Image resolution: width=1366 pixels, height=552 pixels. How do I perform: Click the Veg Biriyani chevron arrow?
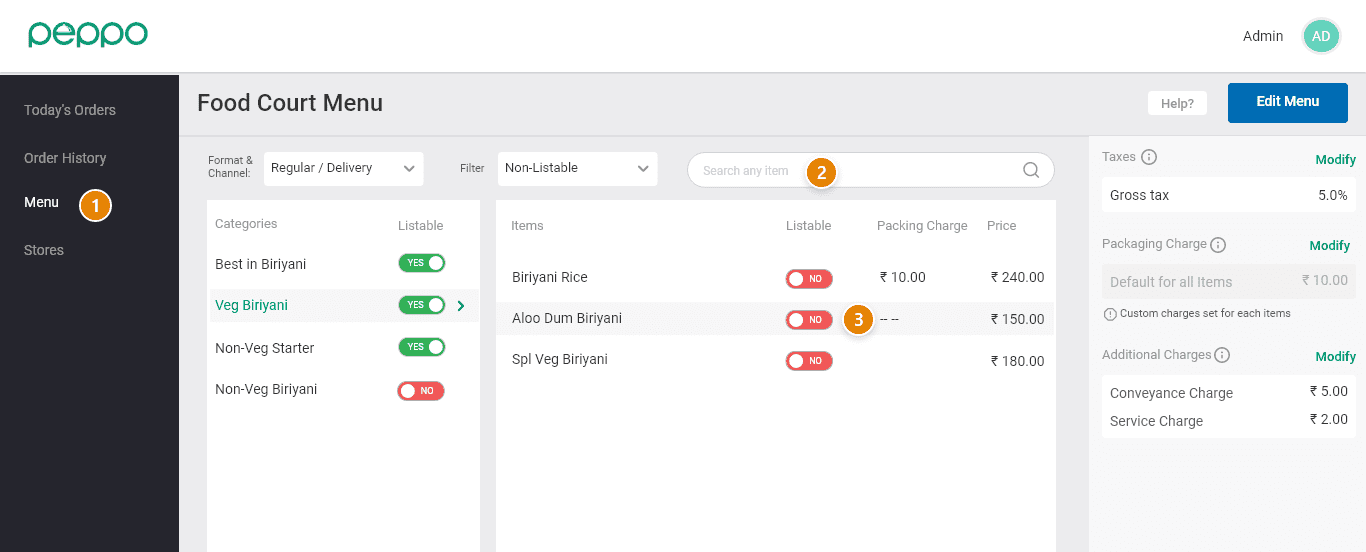(x=461, y=306)
